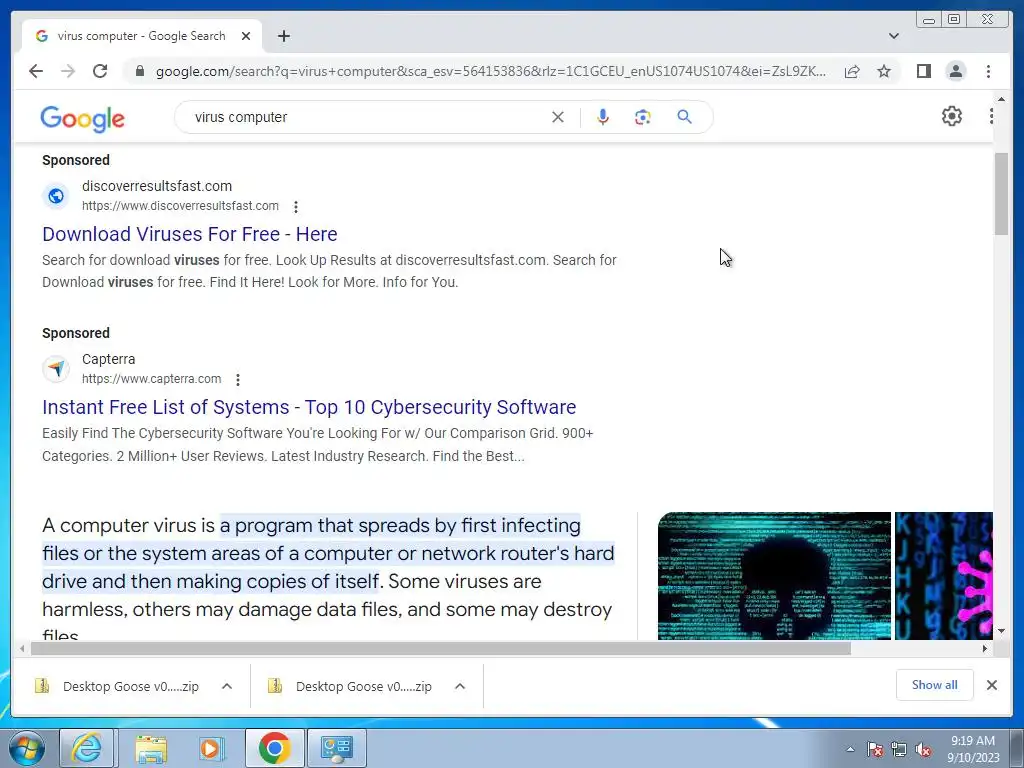This screenshot has width=1024, height=768.
Task: Search by image with the Lens icon
Action: [x=643, y=117]
